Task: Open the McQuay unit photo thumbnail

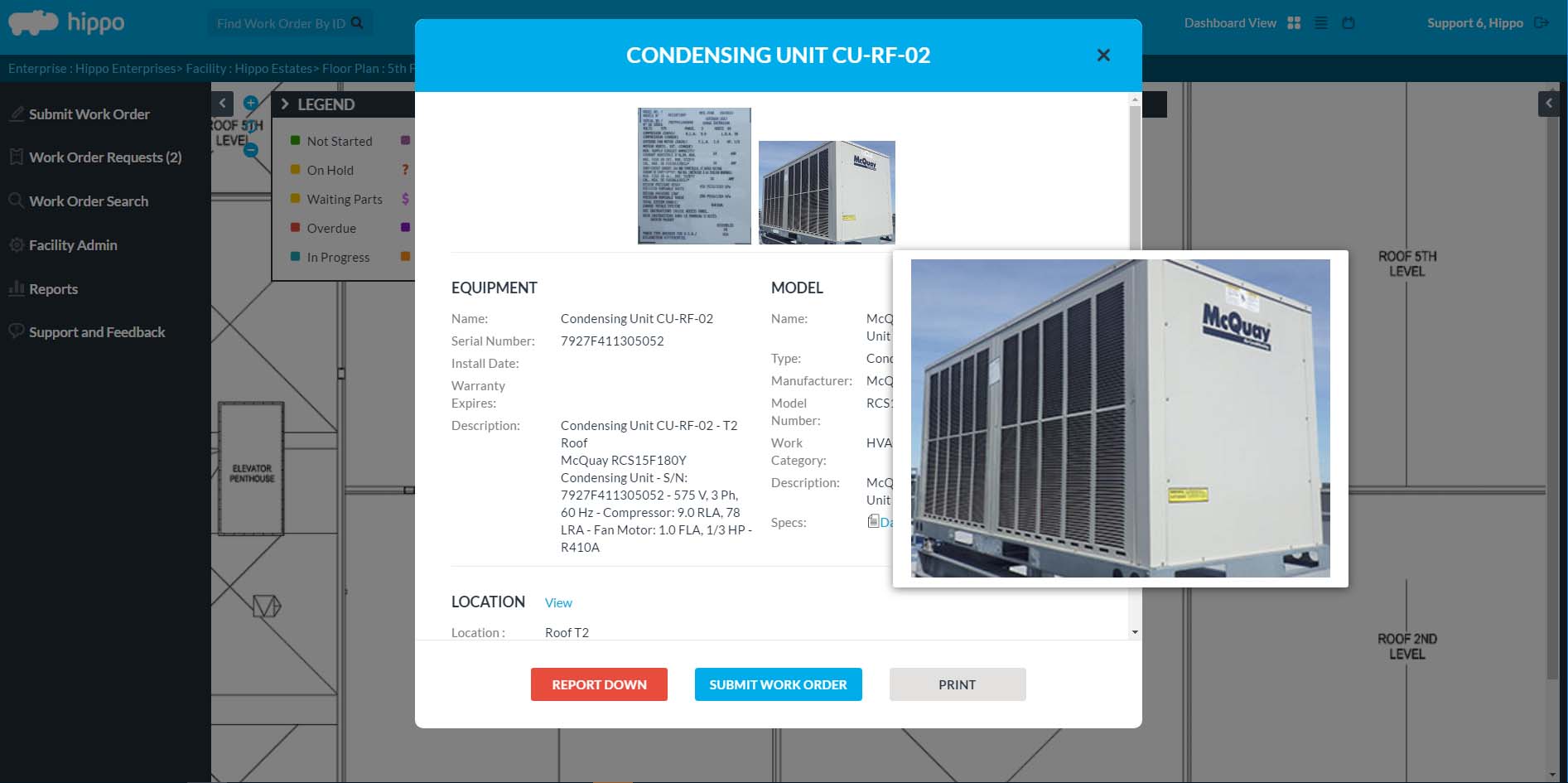Action: coord(827,192)
